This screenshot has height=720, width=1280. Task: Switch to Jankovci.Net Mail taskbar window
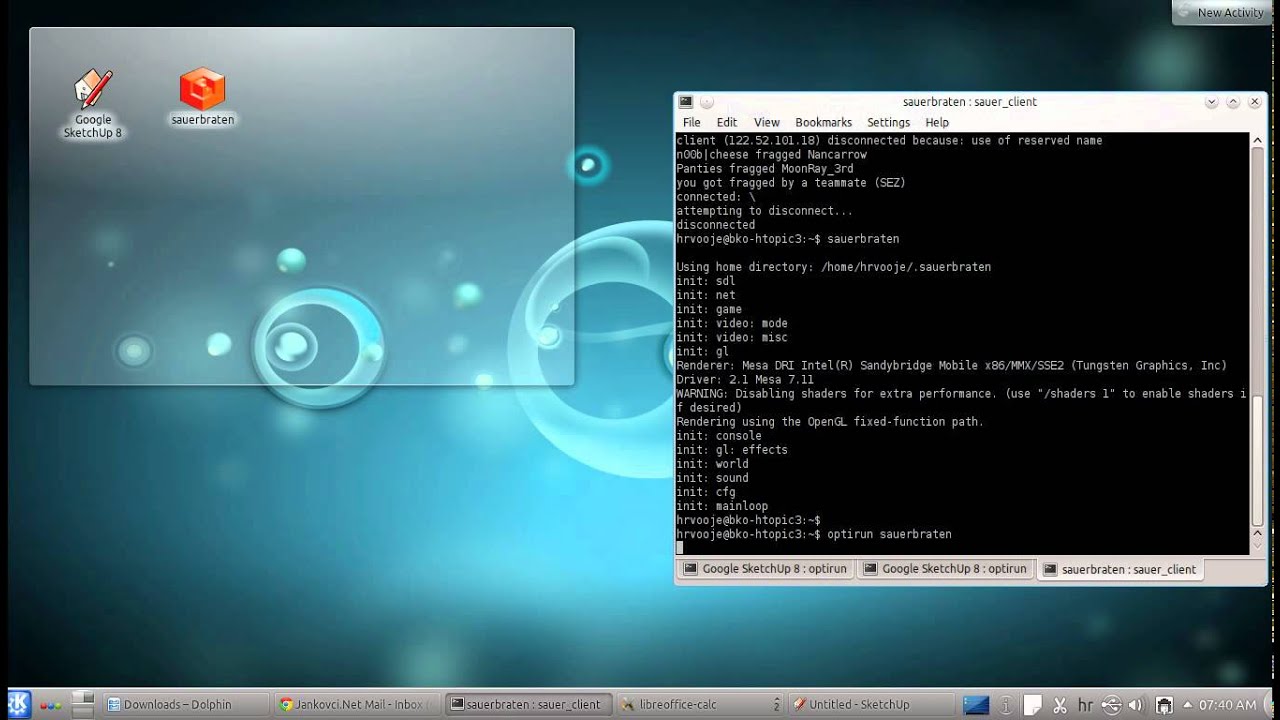[x=358, y=704]
